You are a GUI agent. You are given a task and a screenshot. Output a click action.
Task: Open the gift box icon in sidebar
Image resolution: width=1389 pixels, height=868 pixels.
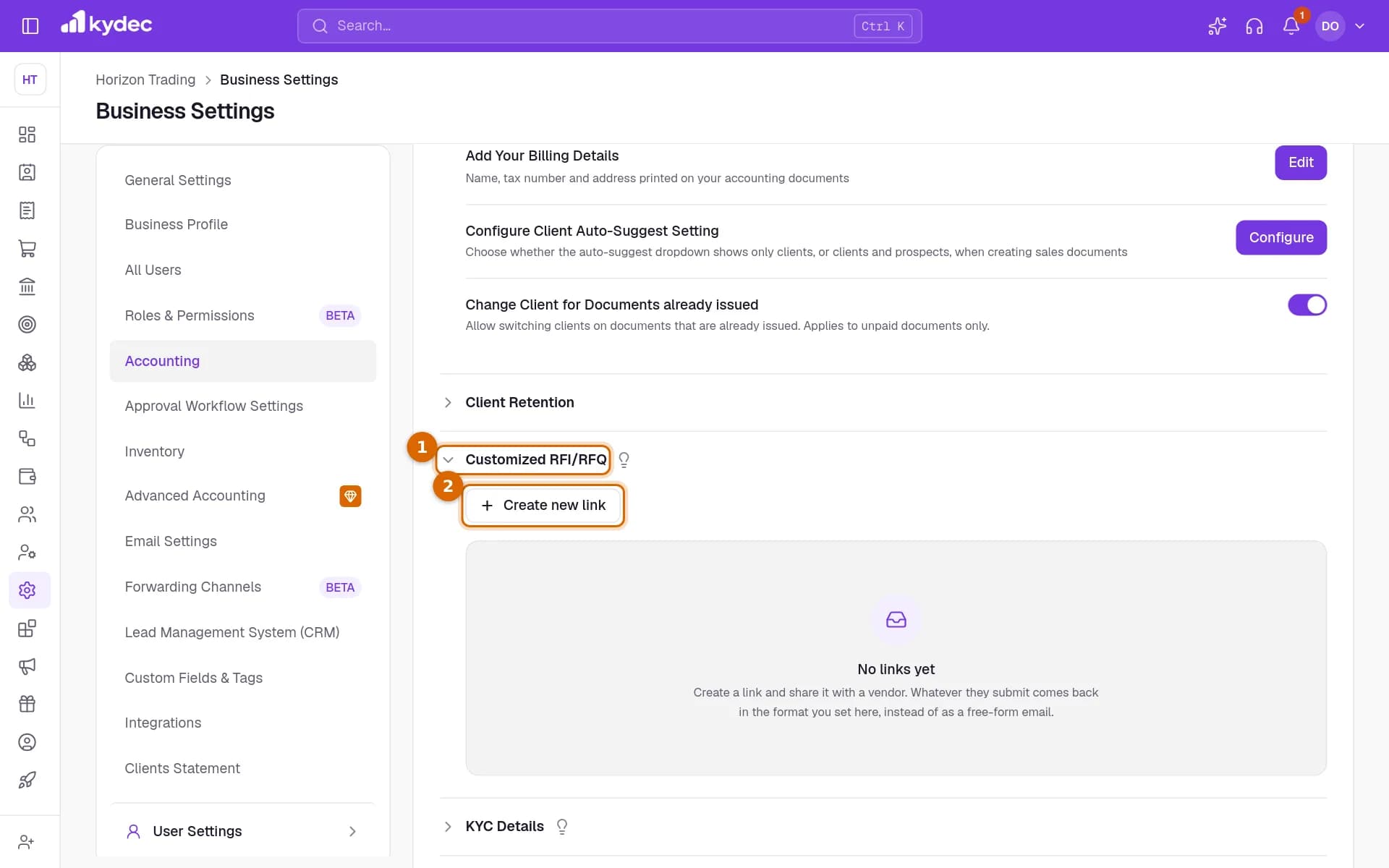tap(27, 704)
